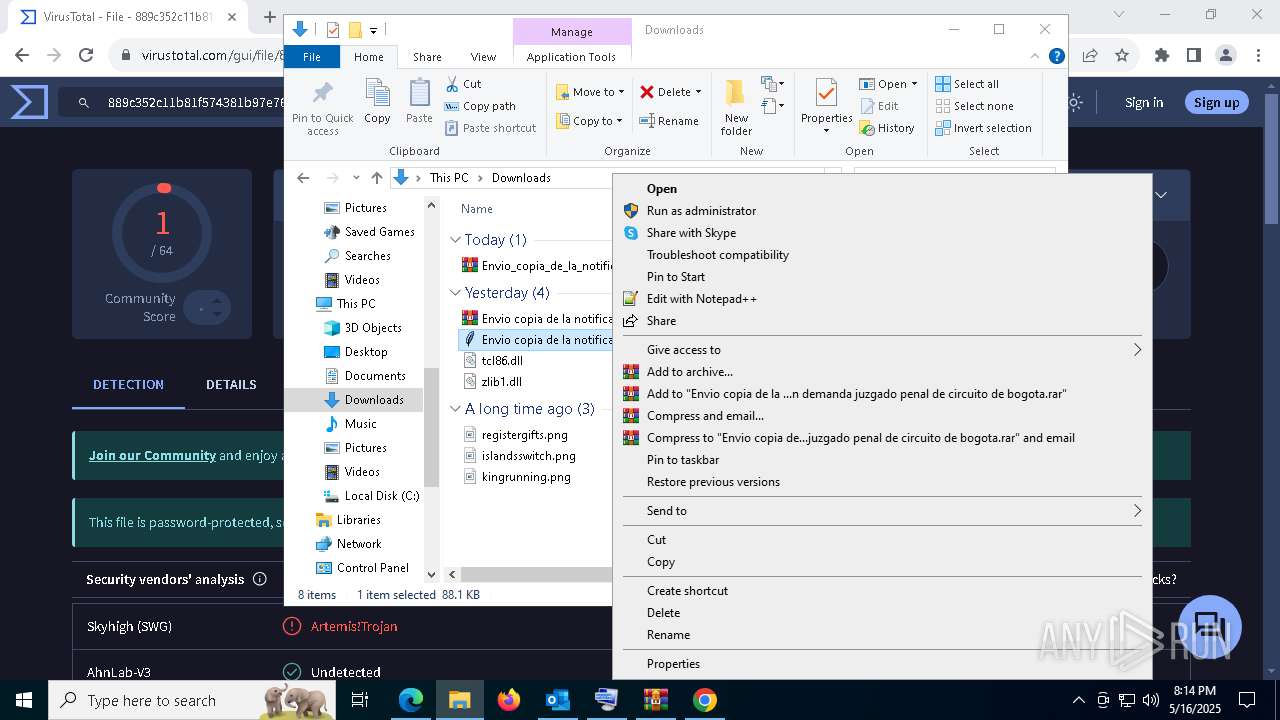Image resolution: width=1280 pixels, height=720 pixels.
Task: Open Control Panel in navigation pane
Action: tap(372, 568)
